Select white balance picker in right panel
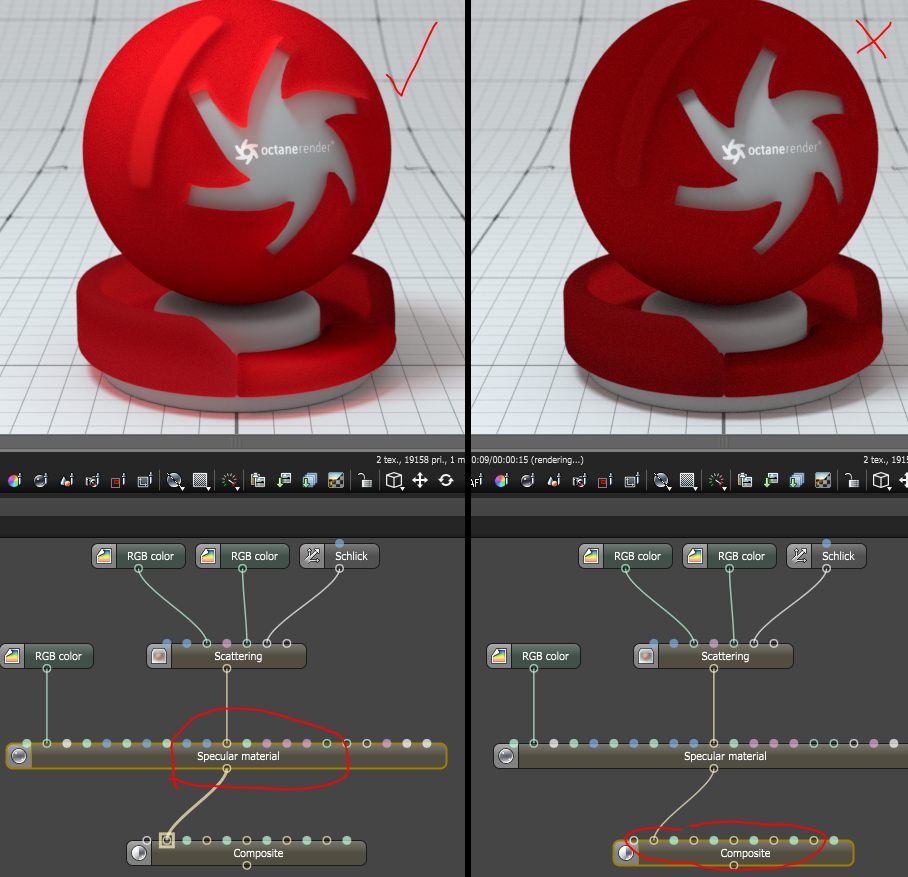Image resolution: width=908 pixels, height=877 pixels. (x=502, y=480)
